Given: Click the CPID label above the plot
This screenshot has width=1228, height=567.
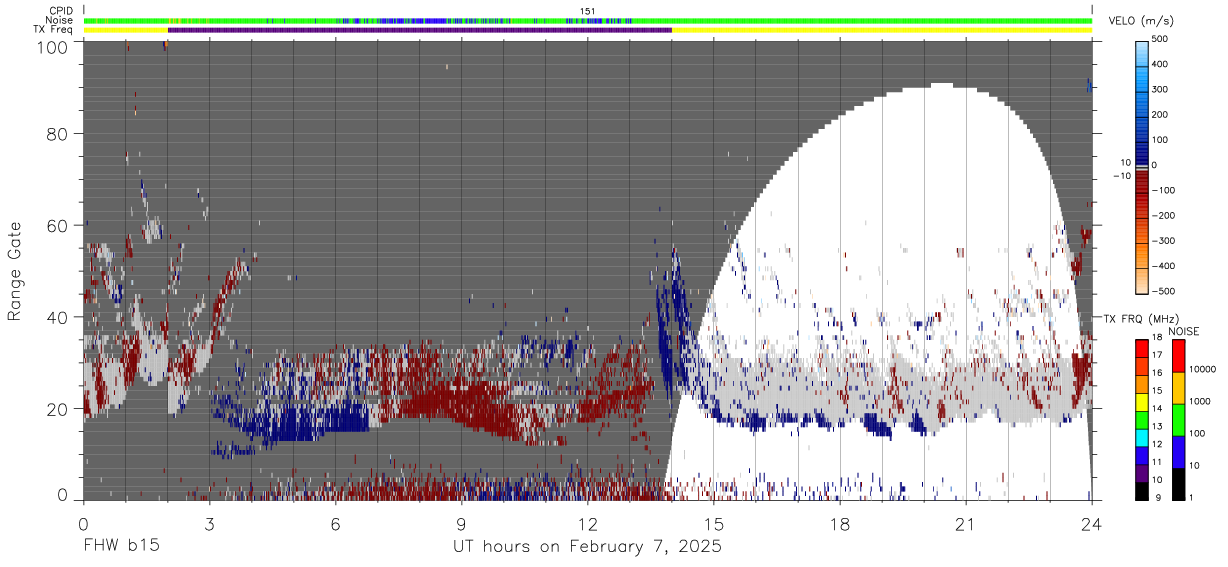Looking at the screenshot, I should point(60,11).
